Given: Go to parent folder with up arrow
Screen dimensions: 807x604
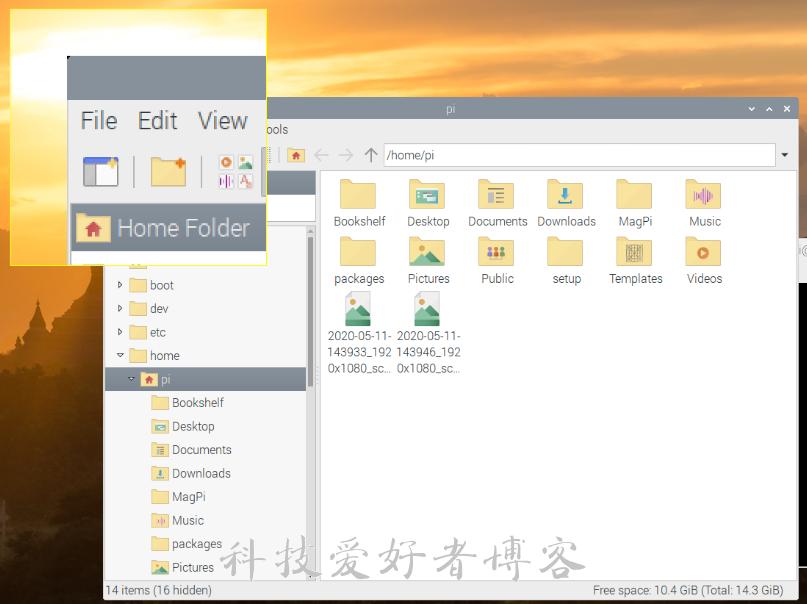Looking at the screenshot, I should pyautogui.click(x=371, y=155).
